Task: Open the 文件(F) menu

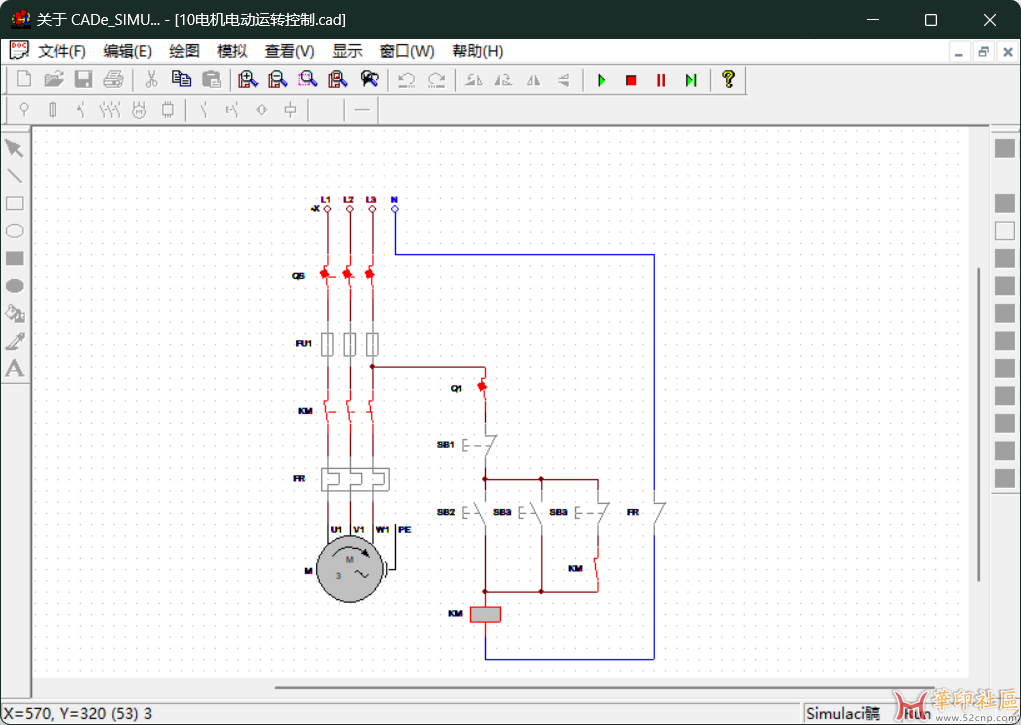Action: click(62, 51)
